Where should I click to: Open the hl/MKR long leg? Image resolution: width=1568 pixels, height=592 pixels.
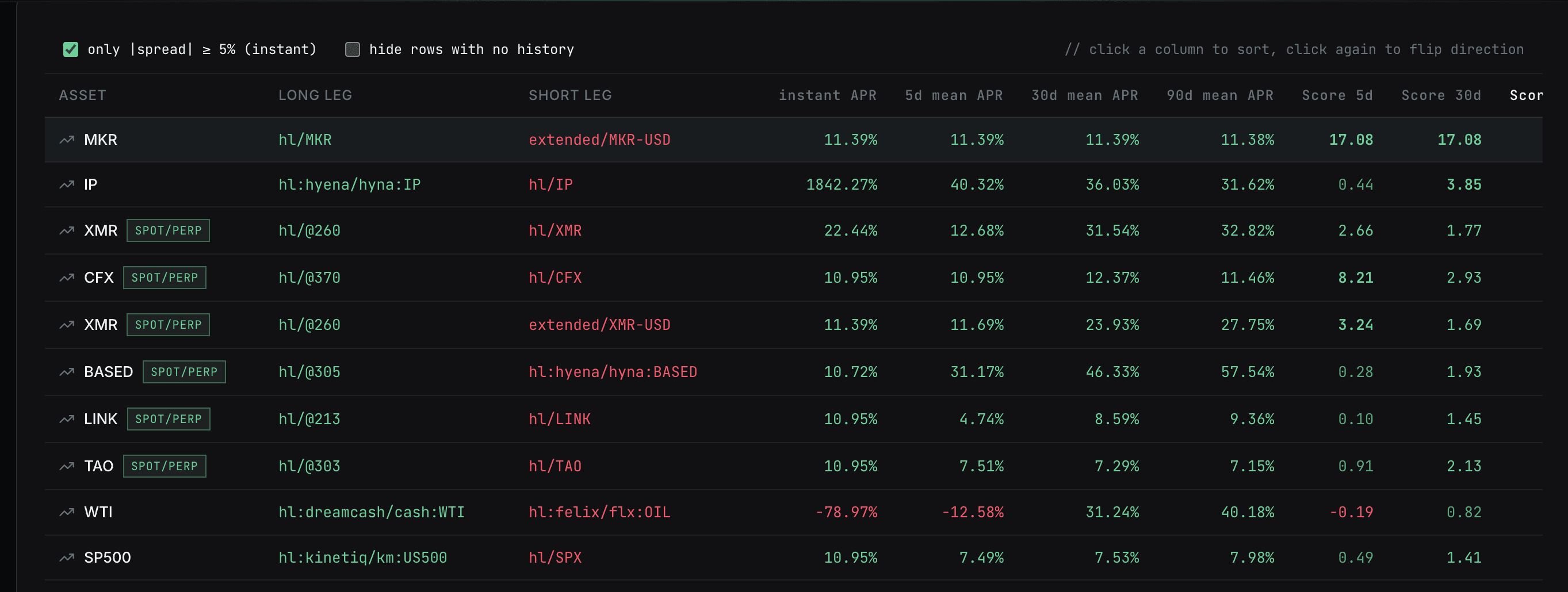pos(305,140)
